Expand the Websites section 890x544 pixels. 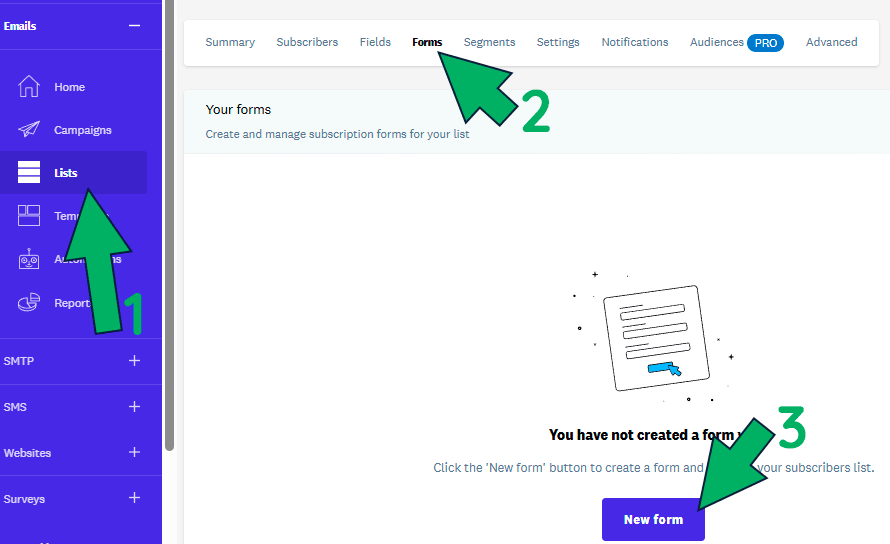pyautogui.click(x=134, y=453)
